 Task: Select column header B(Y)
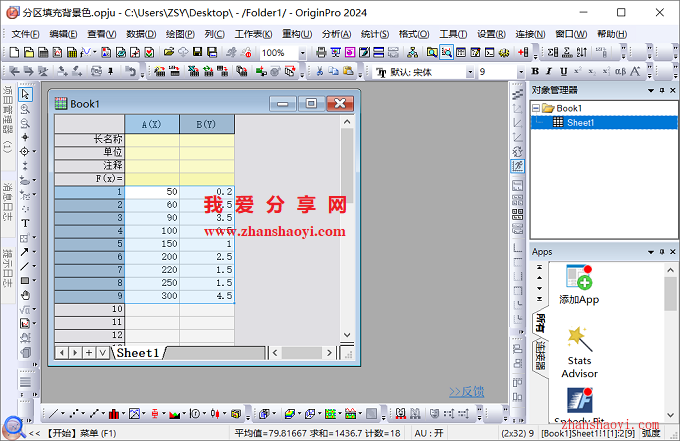[207, 124]
